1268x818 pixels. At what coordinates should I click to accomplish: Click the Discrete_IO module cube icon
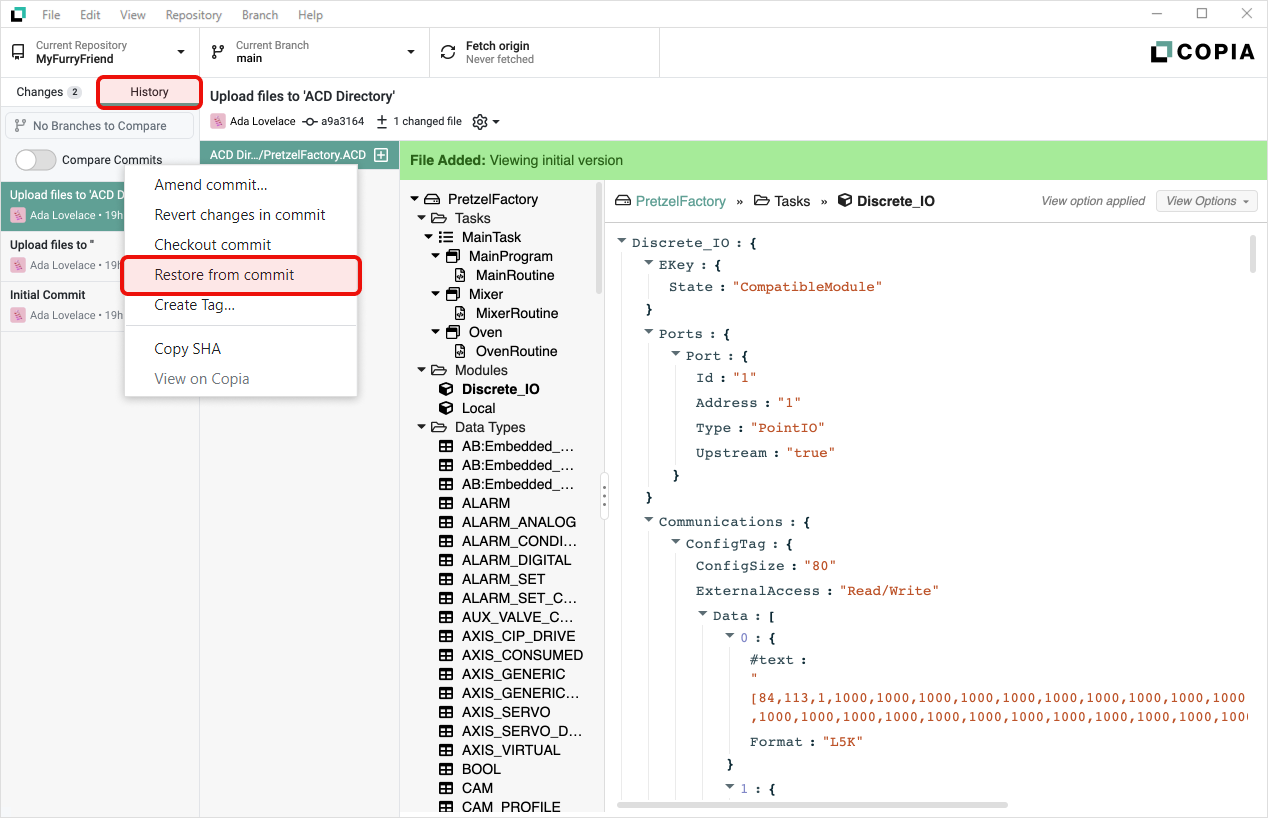tap(446, 389)
